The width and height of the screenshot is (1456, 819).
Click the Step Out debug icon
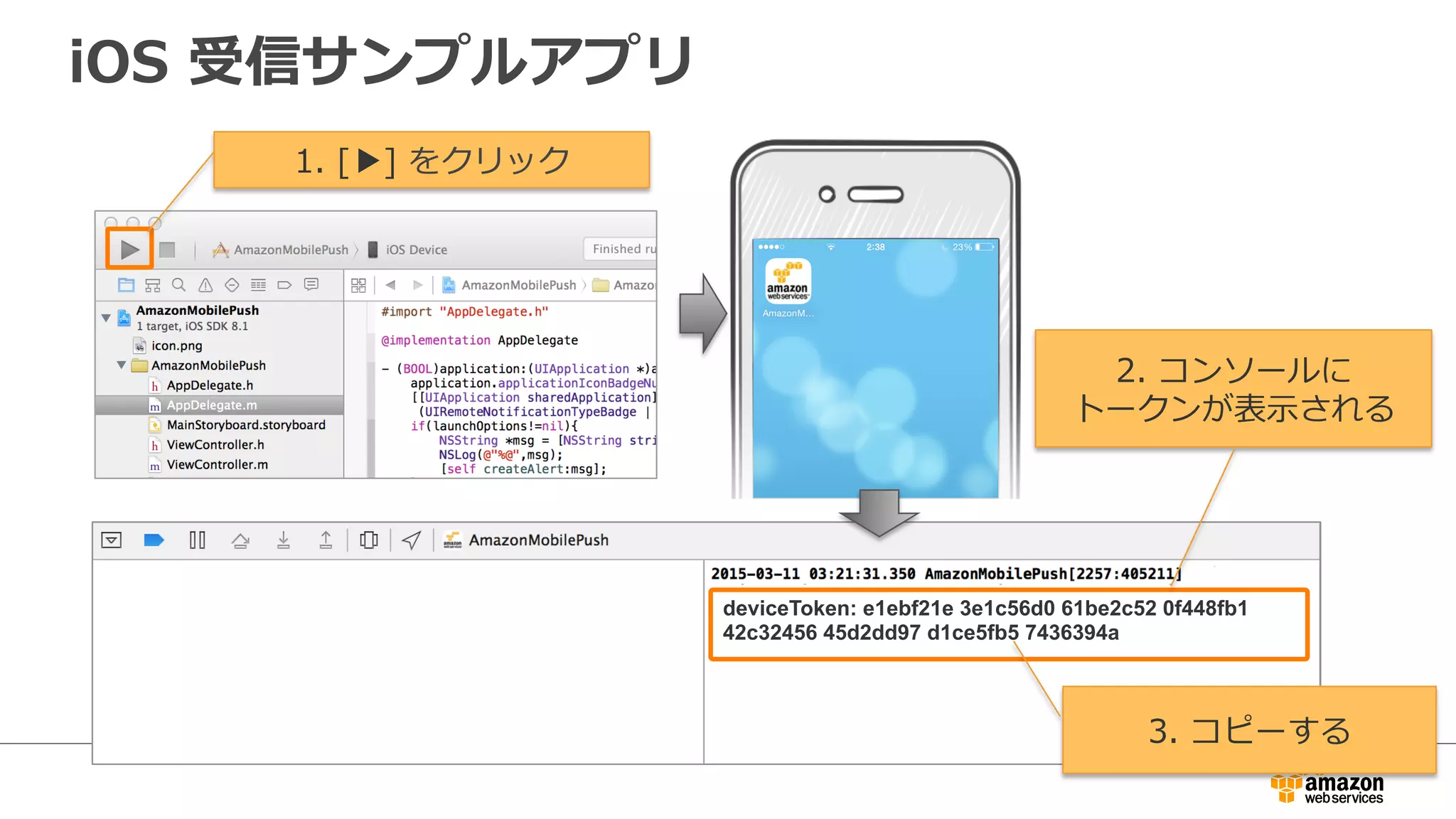coord(326,540)
